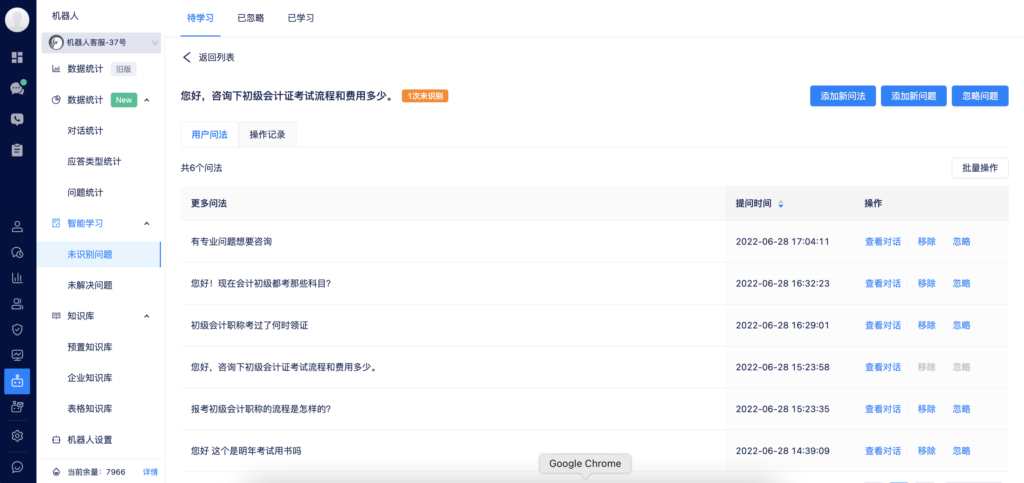The image size is (1024, 483).
Task: Open 问题统计 in sidebar
Action: pos(85,193)
